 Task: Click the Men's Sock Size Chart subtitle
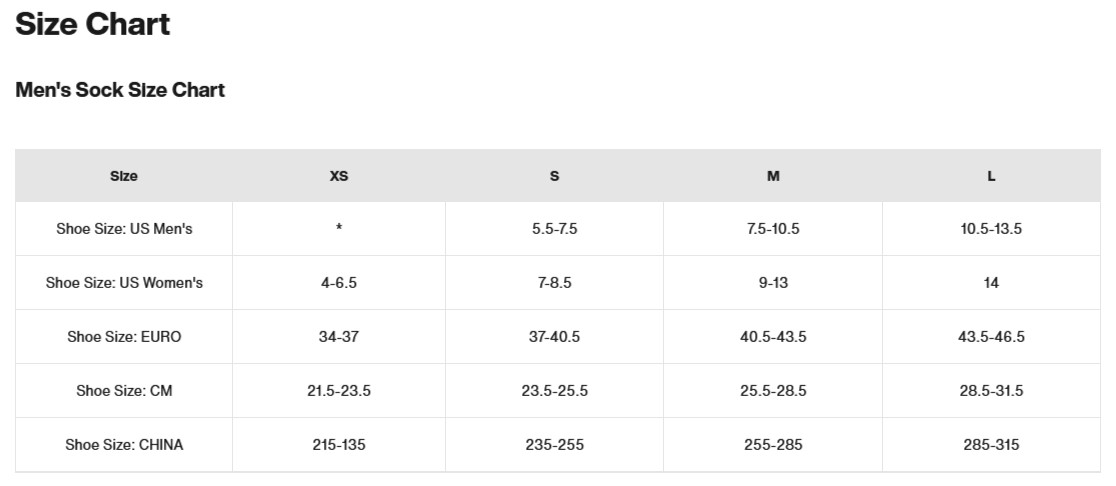coord(120,90)
